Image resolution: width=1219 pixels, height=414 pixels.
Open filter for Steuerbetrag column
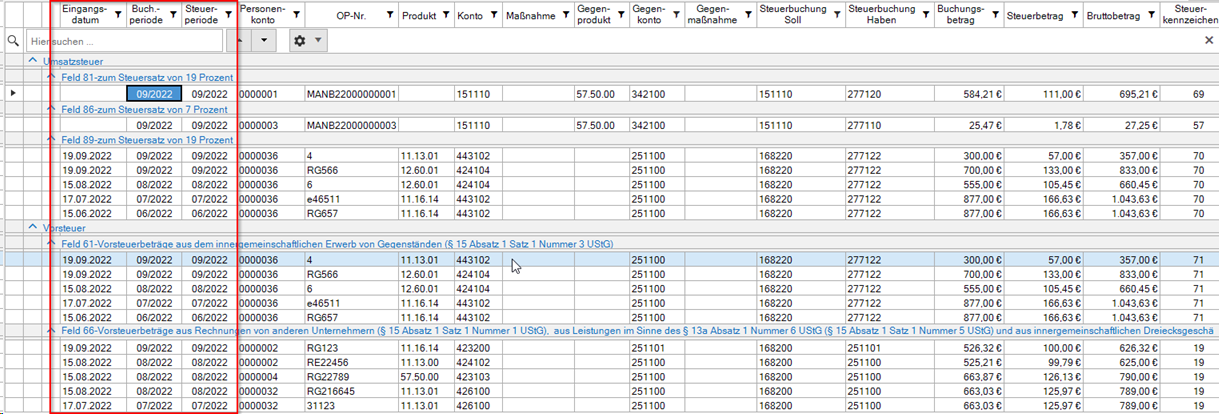(1073, 16)
